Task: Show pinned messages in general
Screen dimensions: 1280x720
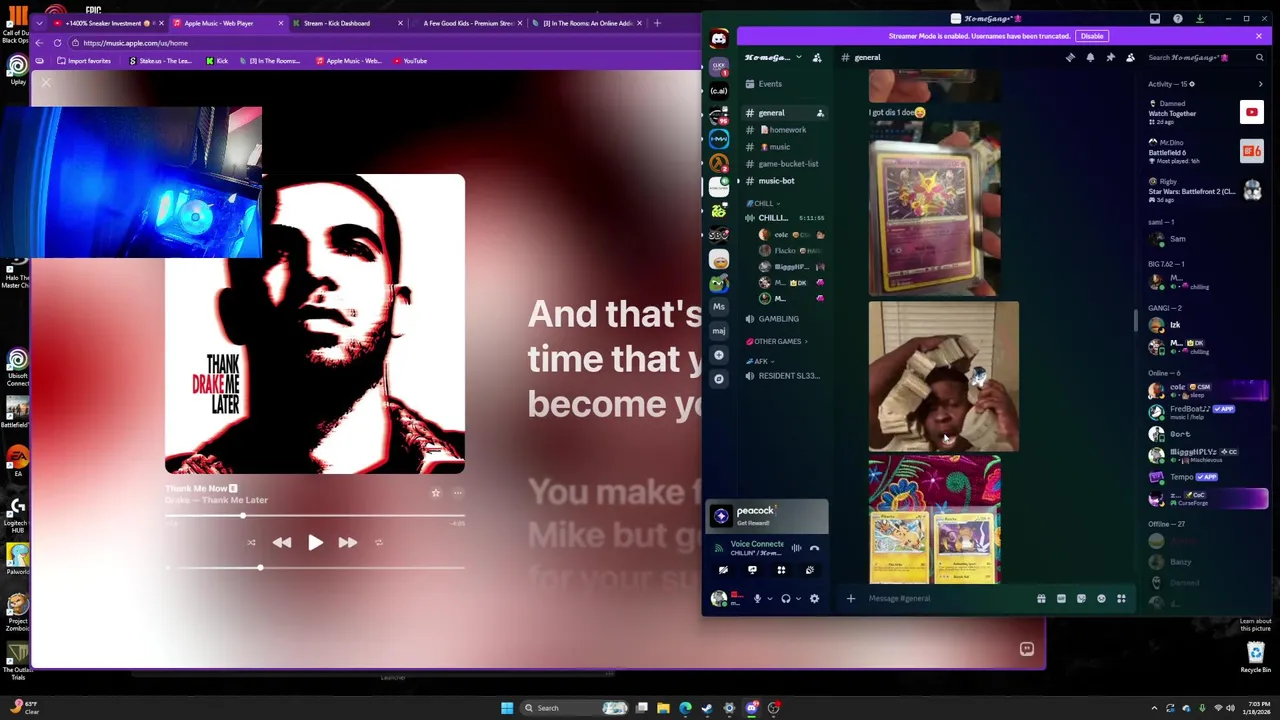Action: coord(1110,58)
